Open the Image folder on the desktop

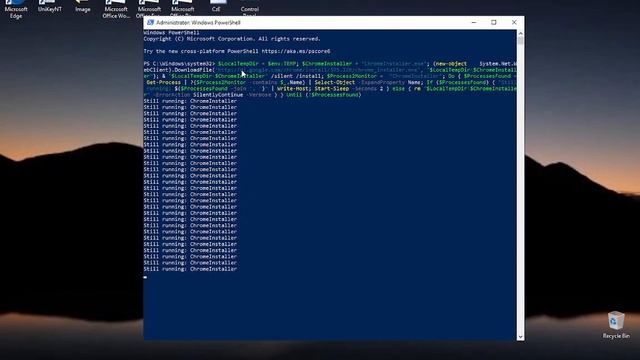(x=83, y=7)
